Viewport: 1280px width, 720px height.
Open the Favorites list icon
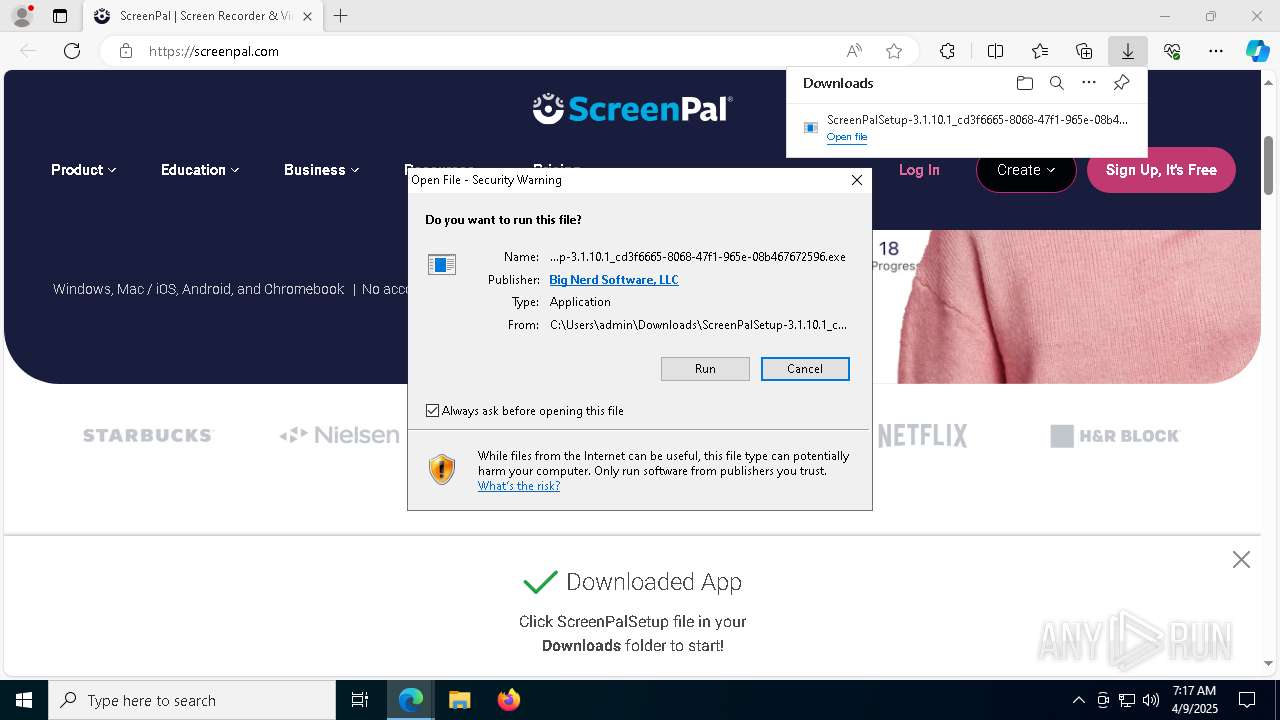point(1040,51)
